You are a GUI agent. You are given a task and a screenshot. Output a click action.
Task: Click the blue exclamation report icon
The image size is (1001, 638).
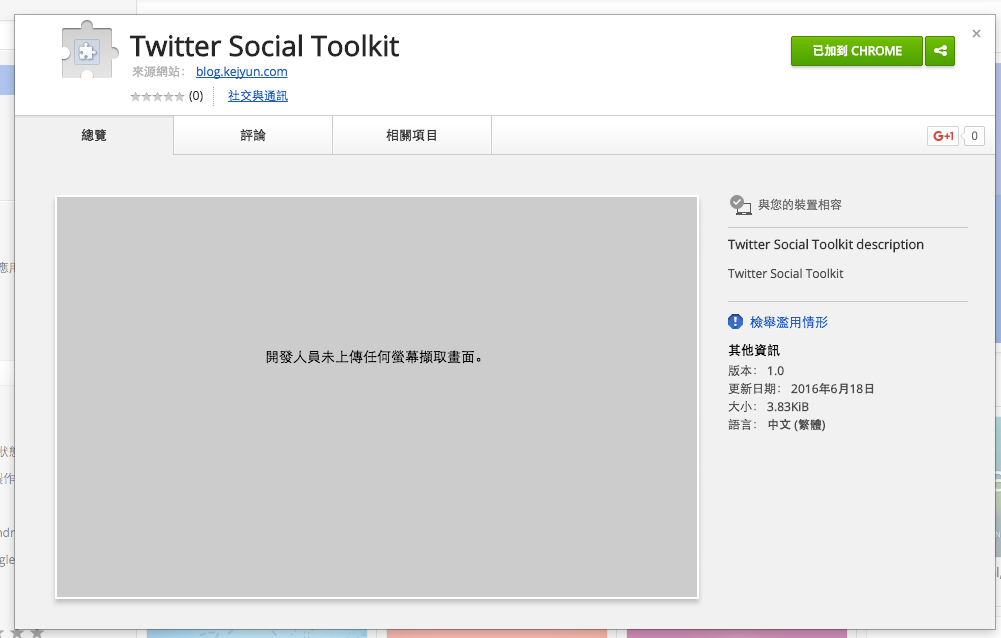click(736, 322)
